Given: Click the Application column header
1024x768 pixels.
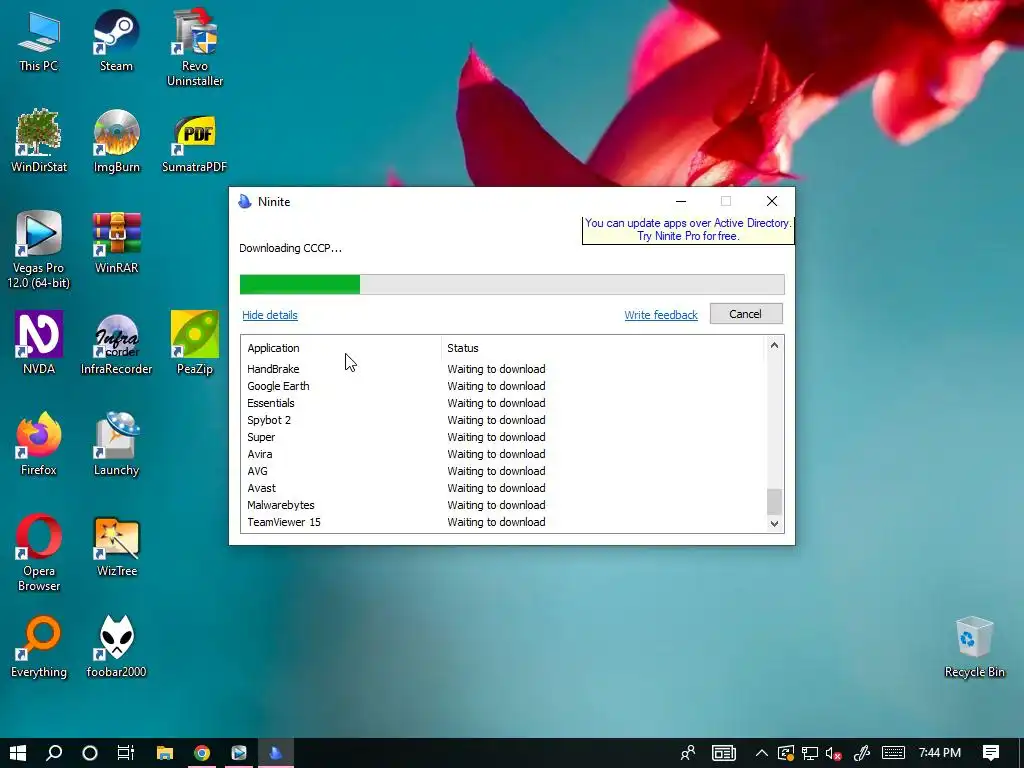Looking at the screenshot, I should (x=341, y=348).
